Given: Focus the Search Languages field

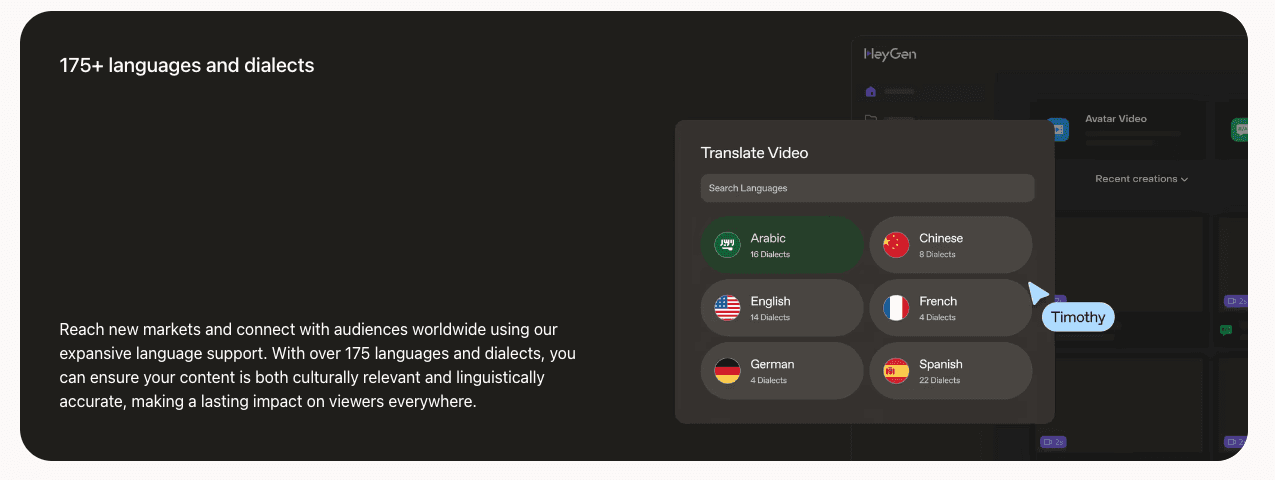Looking at the screenshot, I should pos(867,188).
